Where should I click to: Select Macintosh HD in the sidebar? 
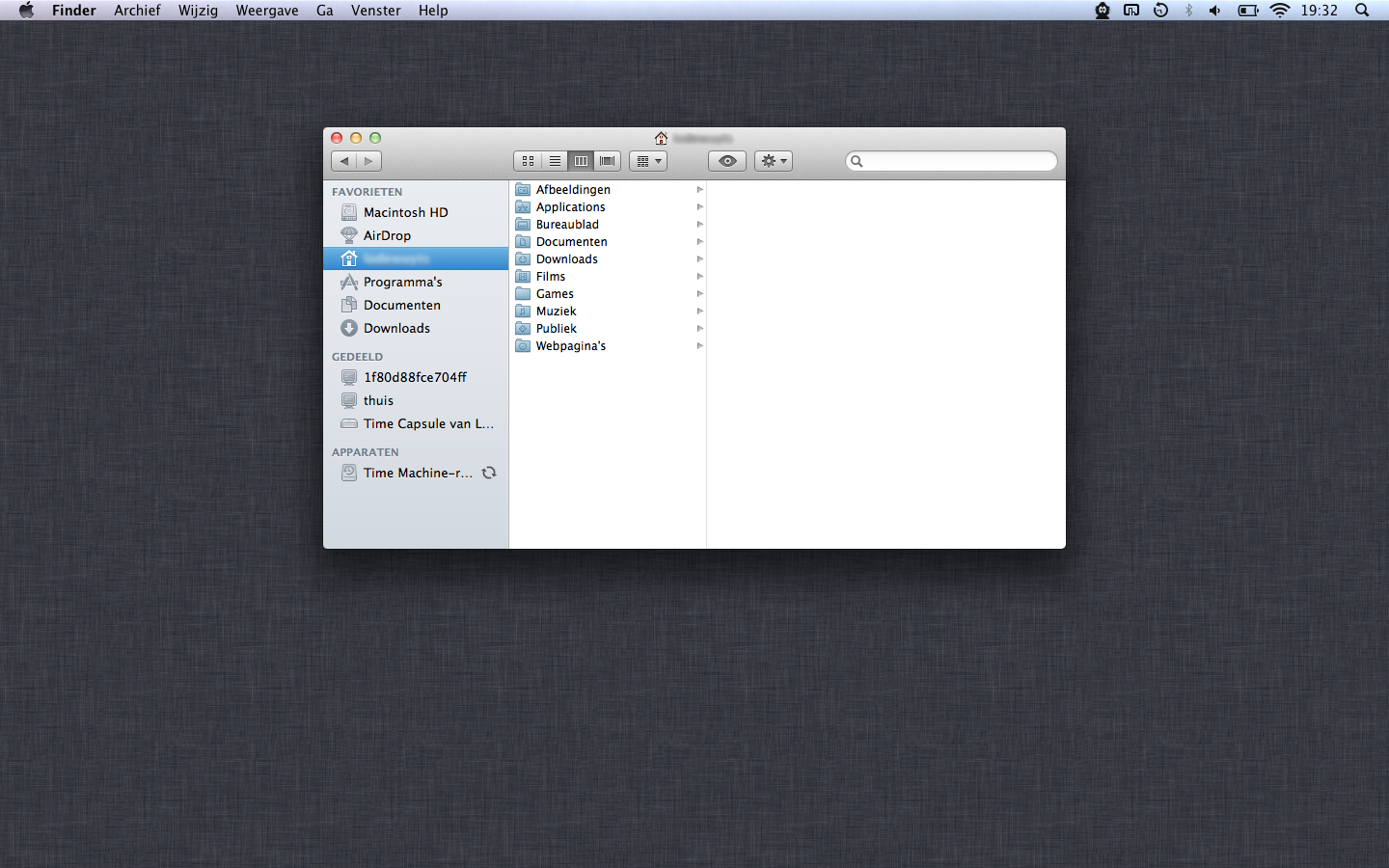click(x=416, y=212)
